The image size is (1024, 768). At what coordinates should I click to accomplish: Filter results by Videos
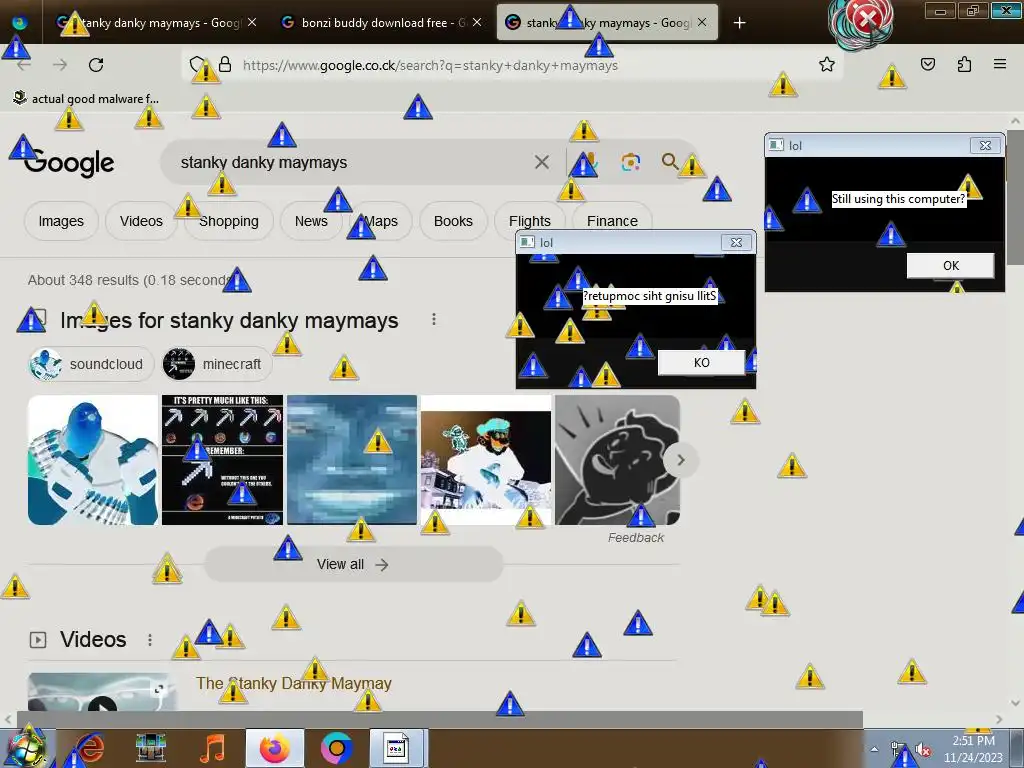[x=141, y=221]
